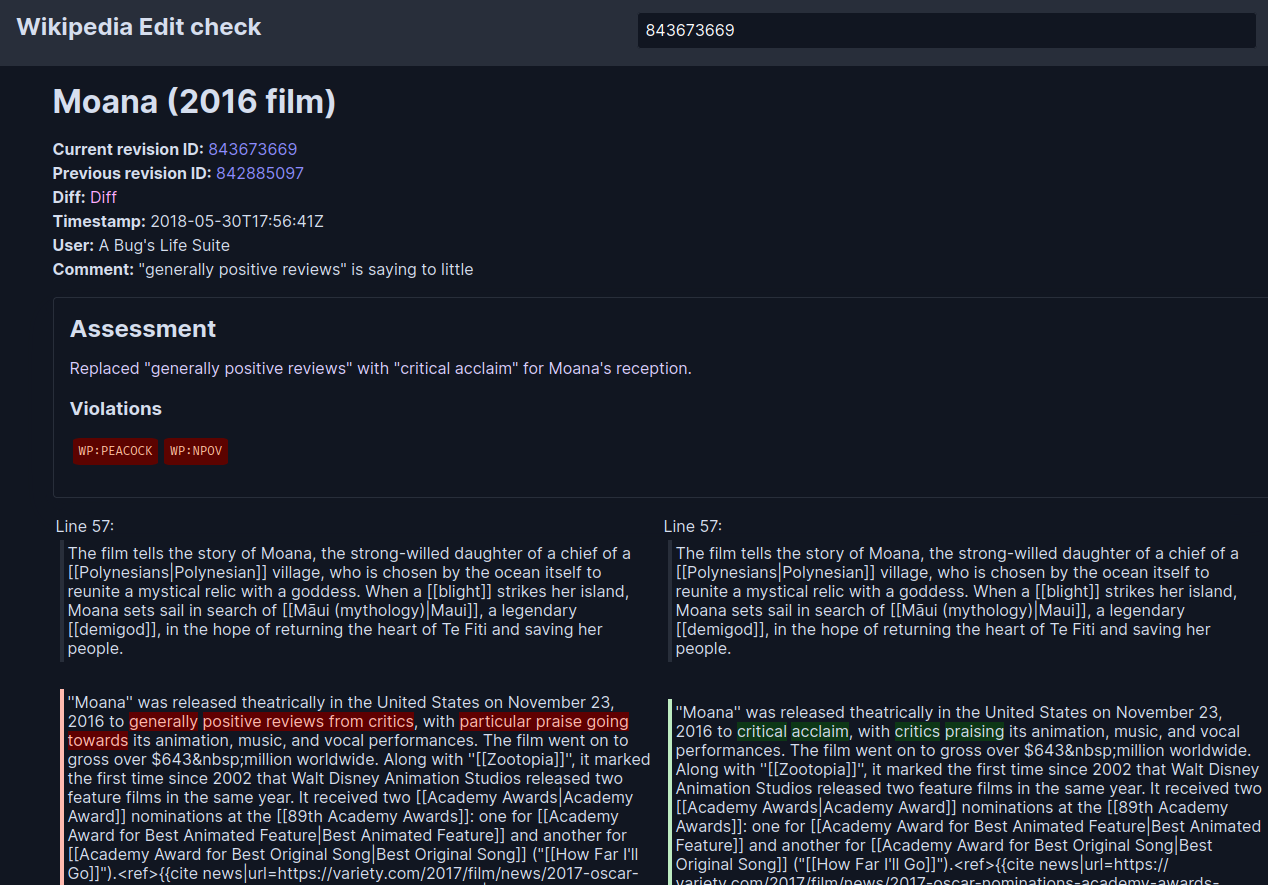Select the timestamp 2018-05-30T17:56:41Z
This screenshot has height=885, width=1268.
point(237,221)
